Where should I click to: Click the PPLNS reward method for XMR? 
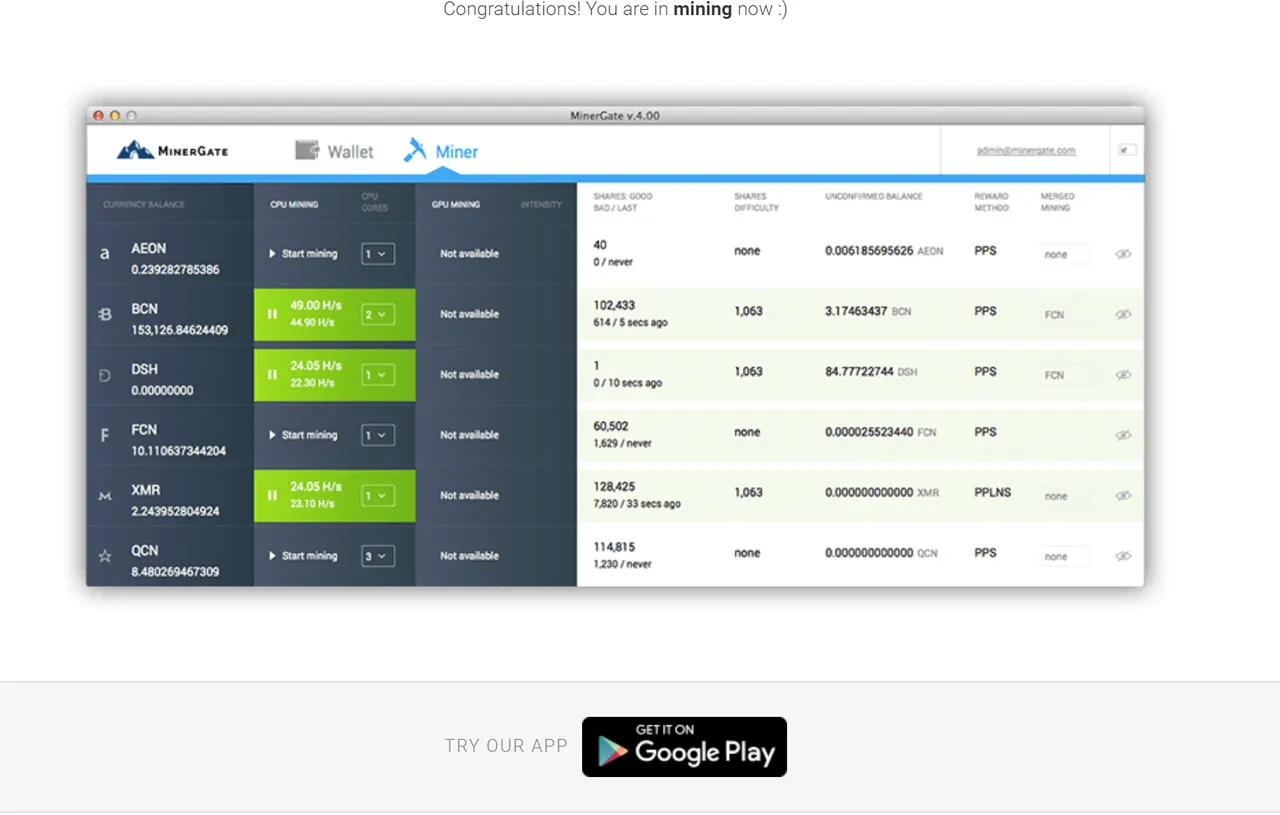[x=992, y=492]
